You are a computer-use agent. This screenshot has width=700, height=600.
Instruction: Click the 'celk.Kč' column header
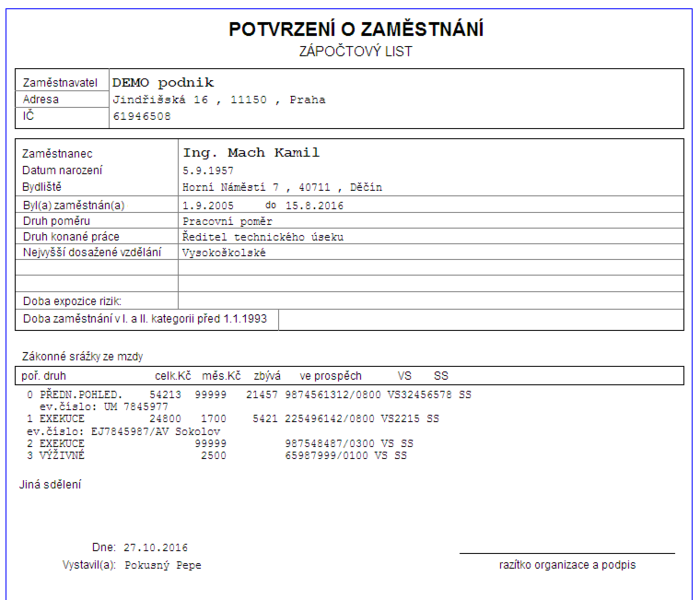point(173,376)
